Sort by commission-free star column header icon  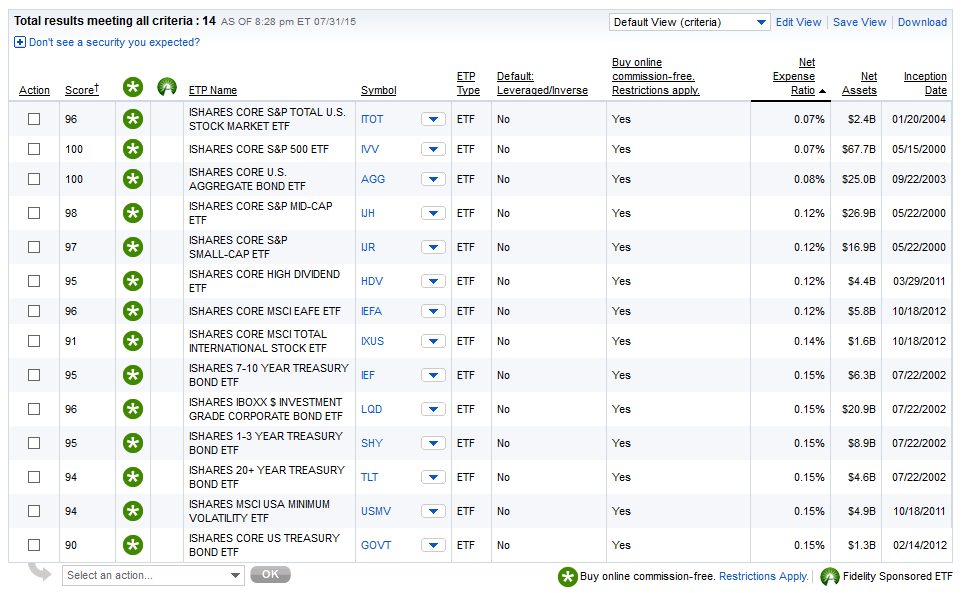(x=133, y=87)
